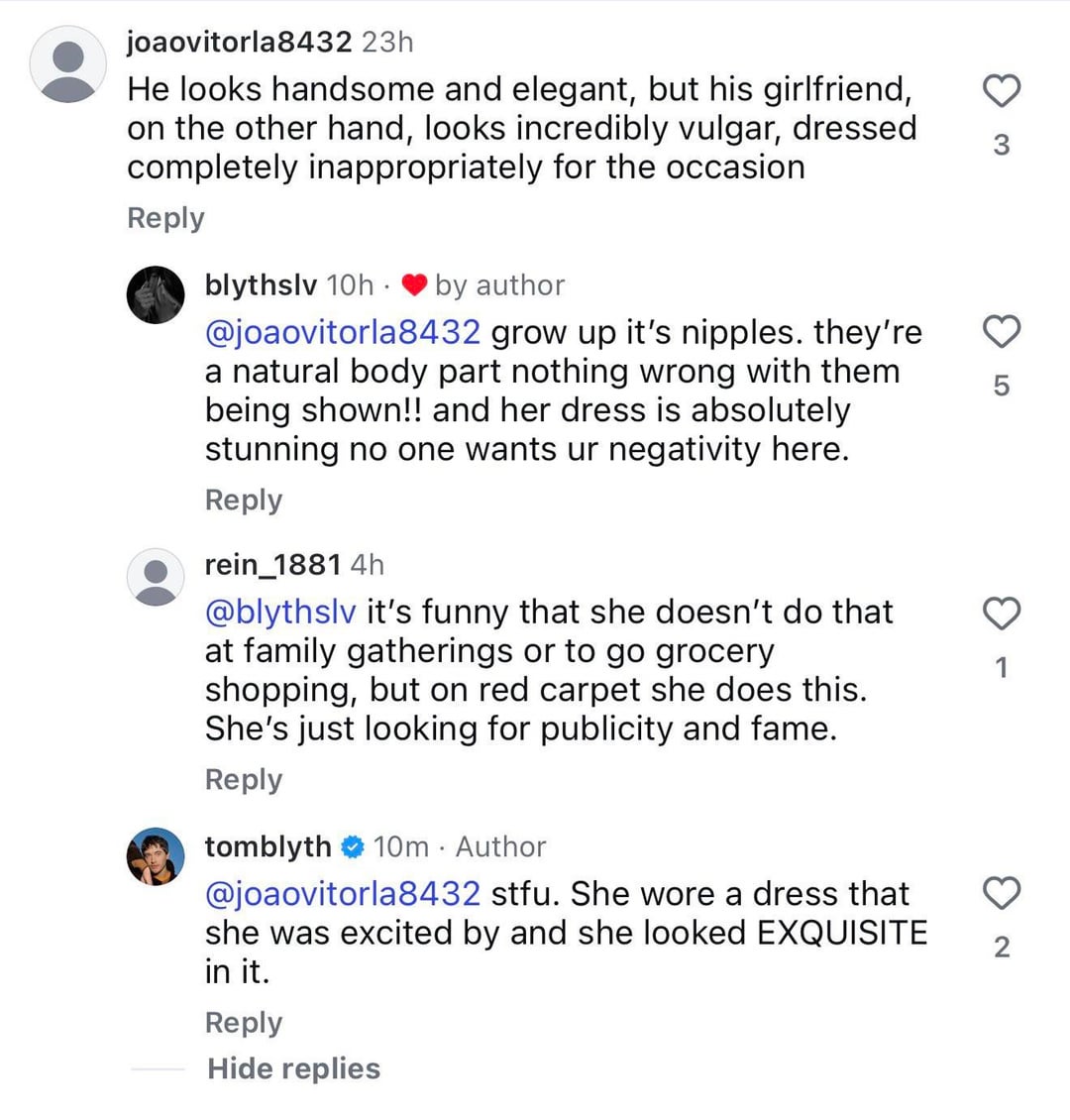1070x1120 pixels.
Task: Reply to rein_1881's comment
Action: tap(243, 780)
